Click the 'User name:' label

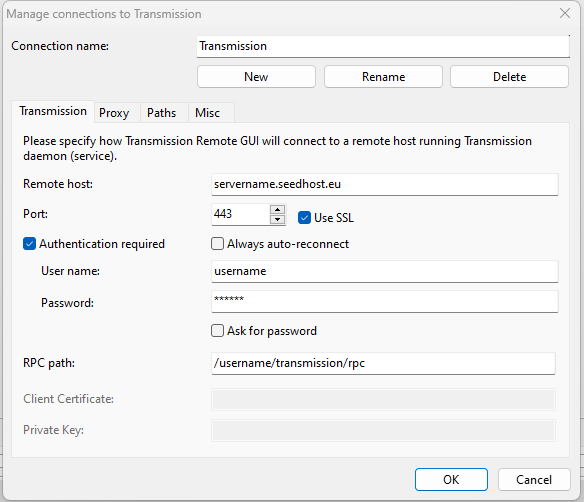70,271
